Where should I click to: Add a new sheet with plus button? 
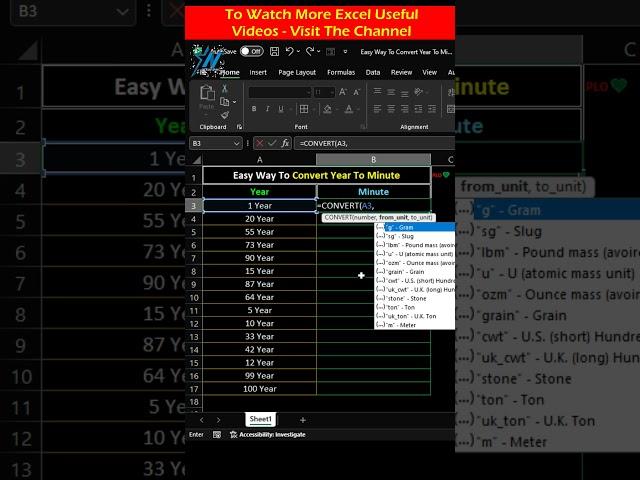[x=302, y=420]
